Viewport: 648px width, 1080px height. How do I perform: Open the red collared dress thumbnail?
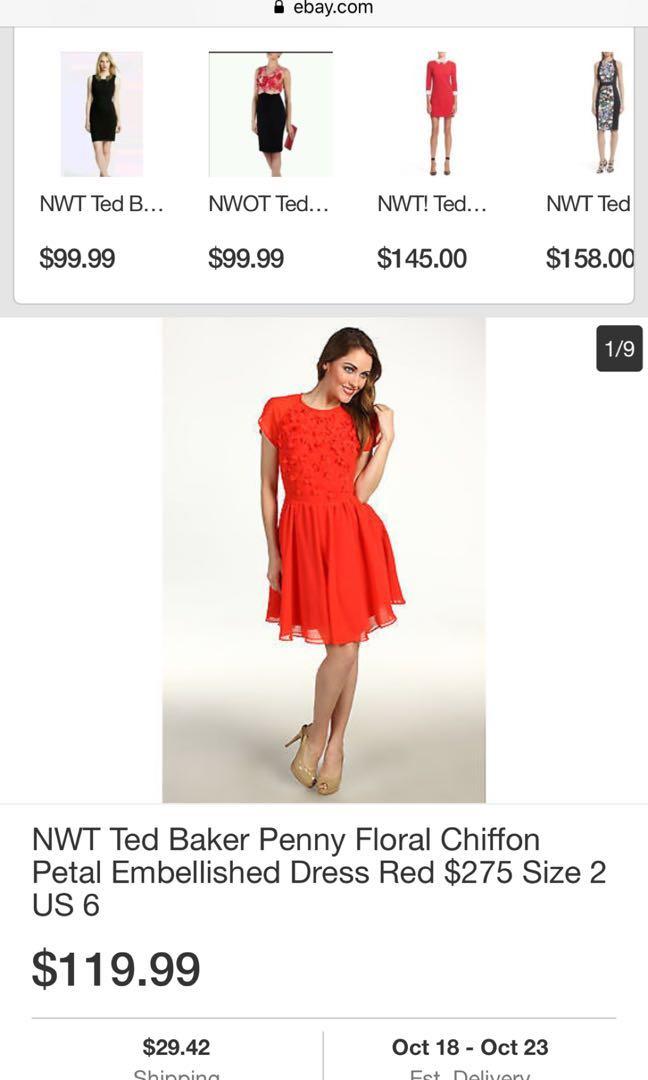point(441,114)
